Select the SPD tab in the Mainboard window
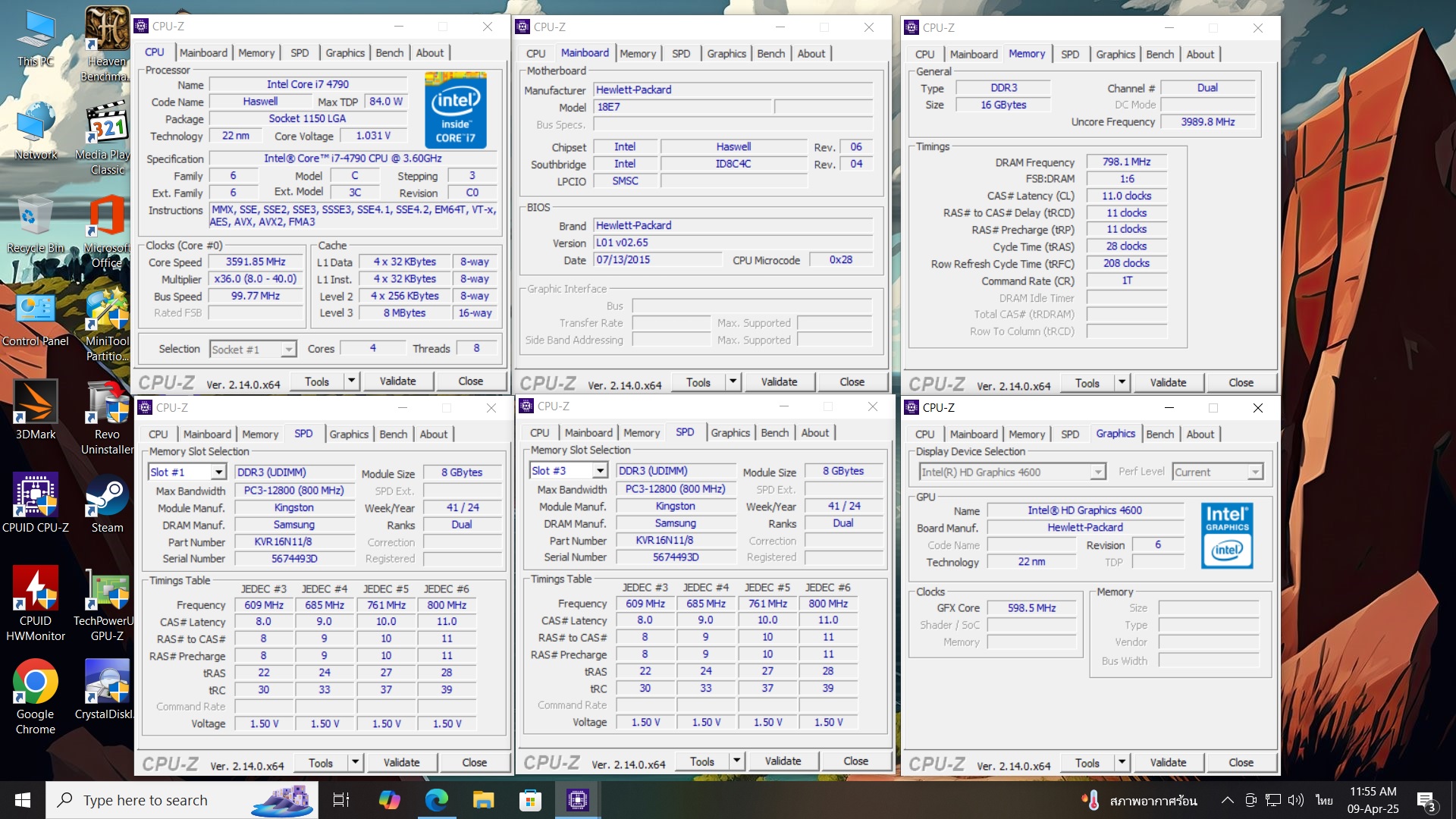The height and width of the screenshot is (819, 1456). (x=681, y=54)
